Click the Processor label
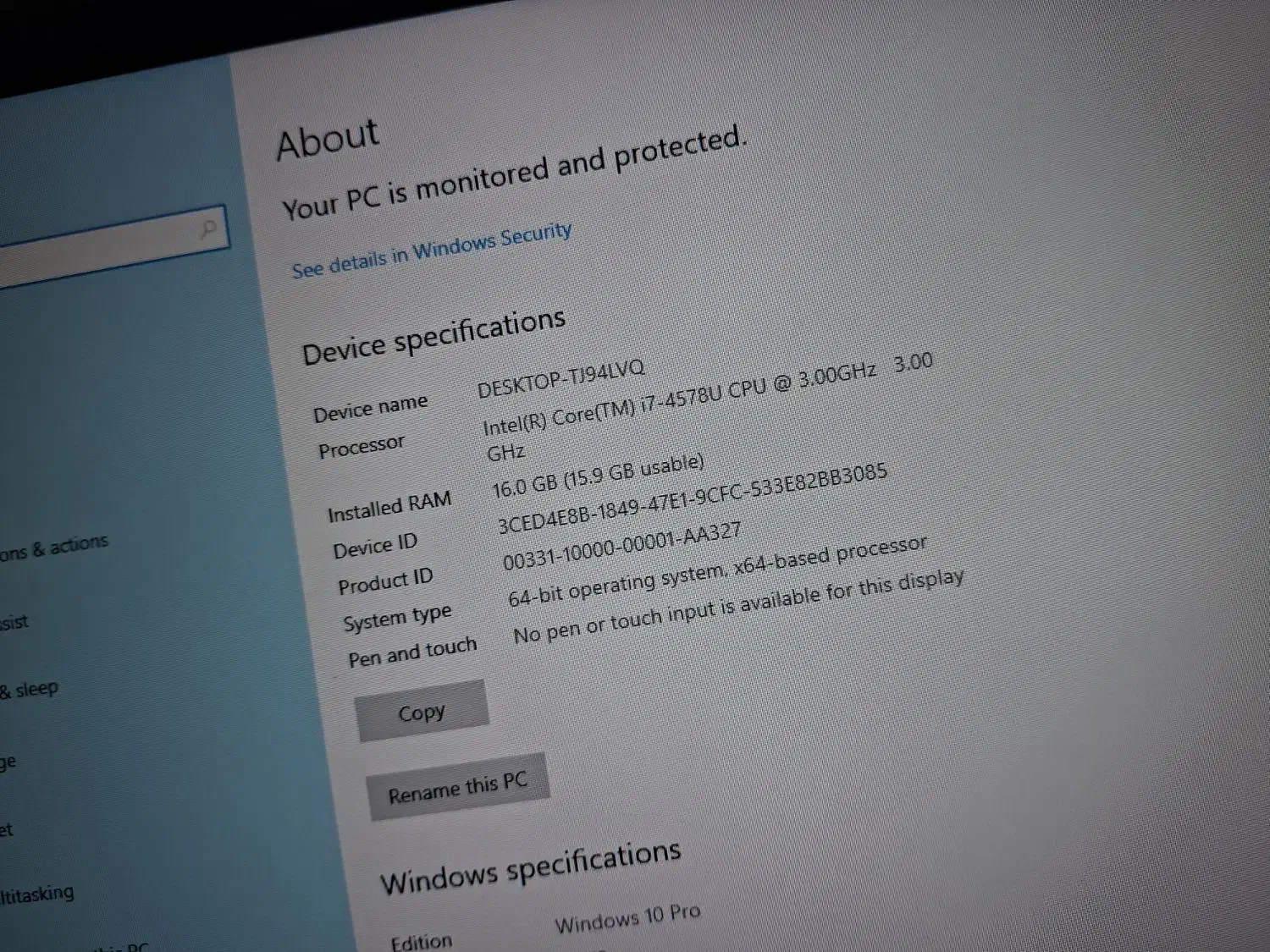The image size is (1270, 952). 362,447
